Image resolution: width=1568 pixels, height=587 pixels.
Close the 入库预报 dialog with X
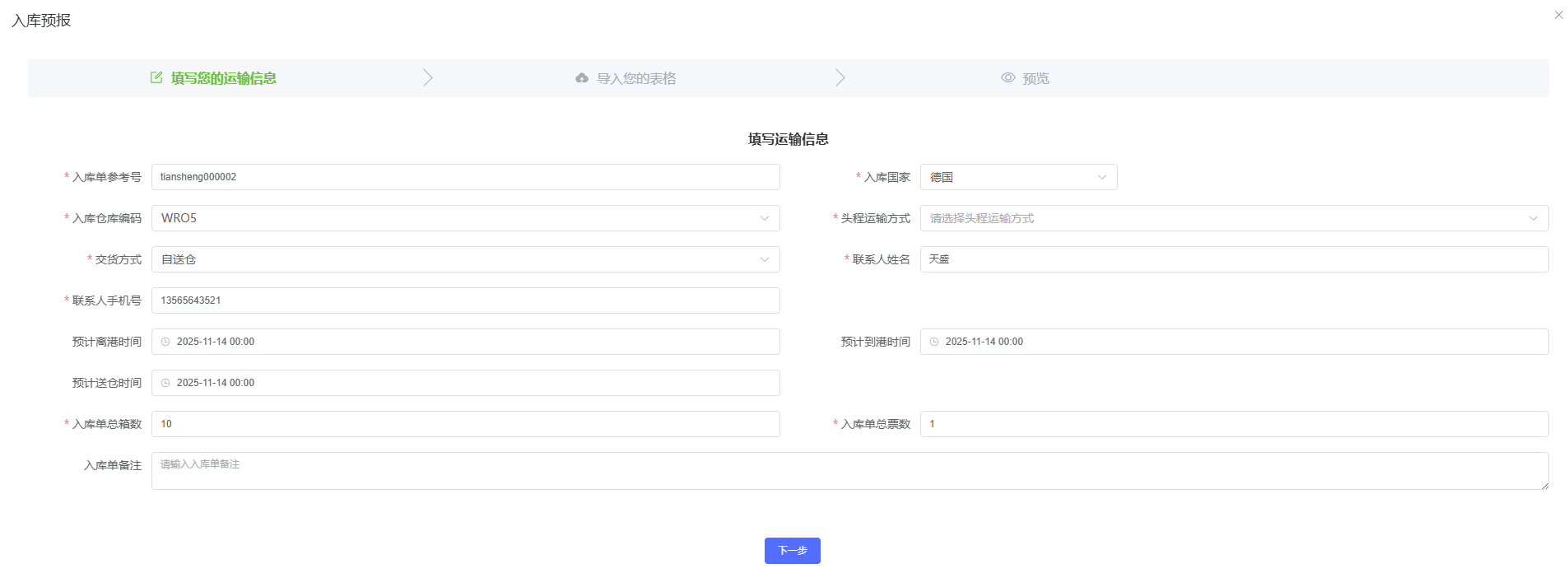1558,15
